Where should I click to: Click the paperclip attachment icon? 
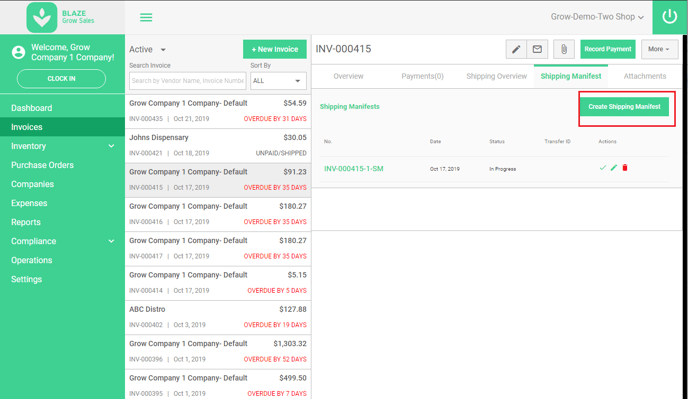(x=564, y=49)
